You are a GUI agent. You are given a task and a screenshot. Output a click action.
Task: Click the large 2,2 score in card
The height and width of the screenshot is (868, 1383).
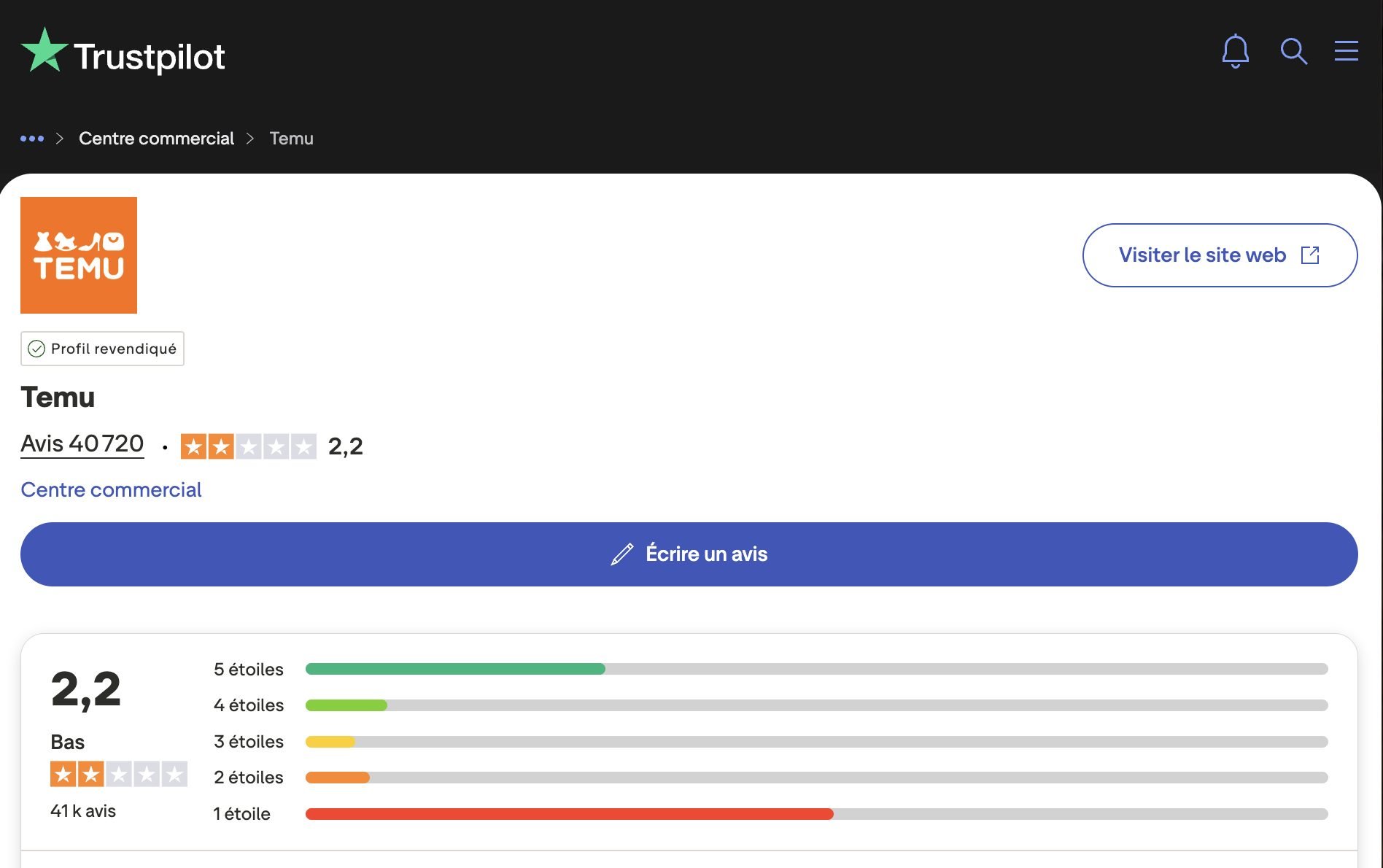[x=86, y=689]
